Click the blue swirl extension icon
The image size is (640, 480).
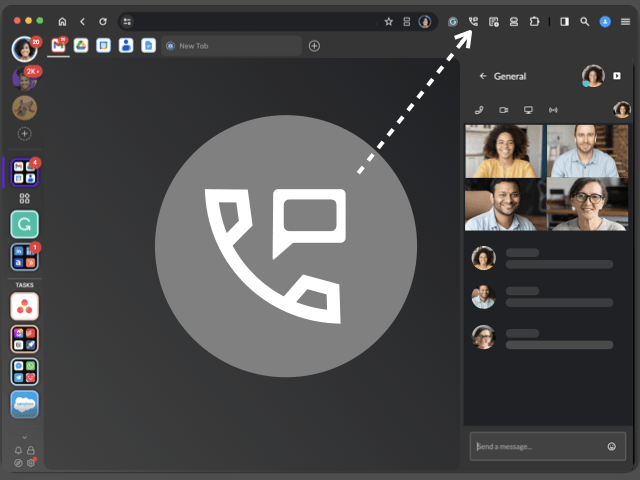pyautogui.click(x=453, y=22)
